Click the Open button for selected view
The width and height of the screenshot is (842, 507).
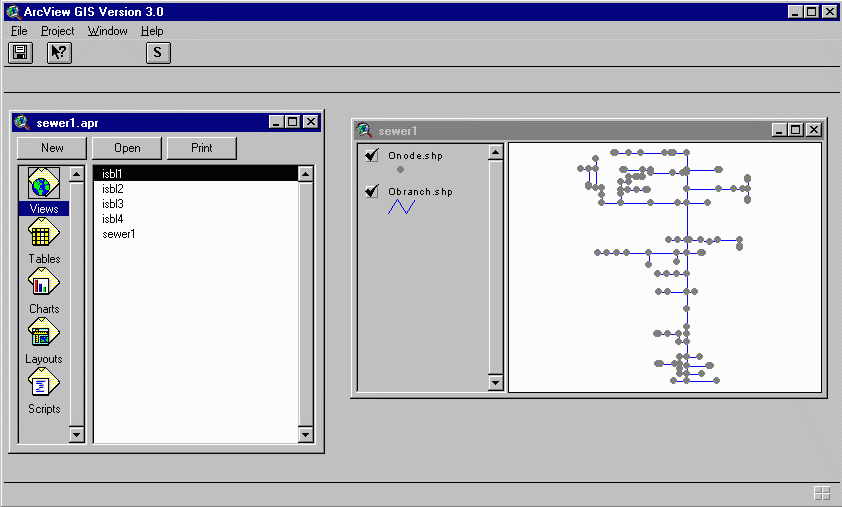(127, 148)
